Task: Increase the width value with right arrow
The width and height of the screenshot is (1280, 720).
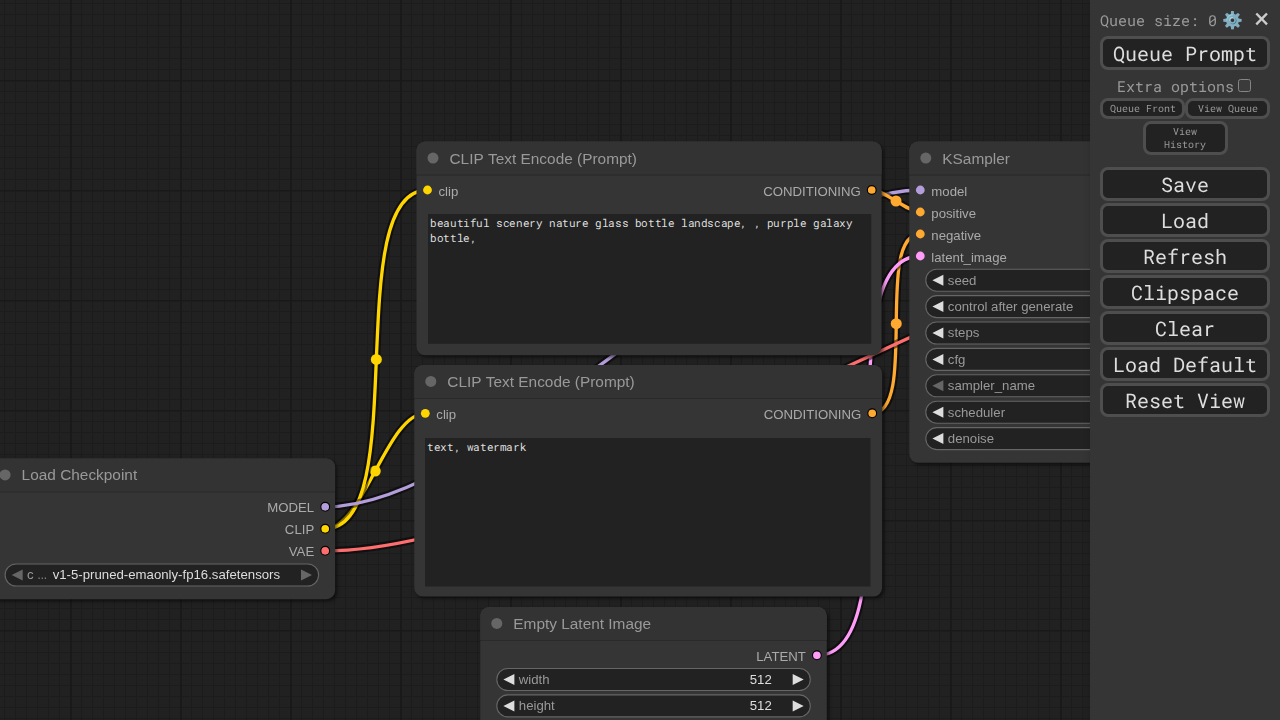Action: (x=798, y=680)
